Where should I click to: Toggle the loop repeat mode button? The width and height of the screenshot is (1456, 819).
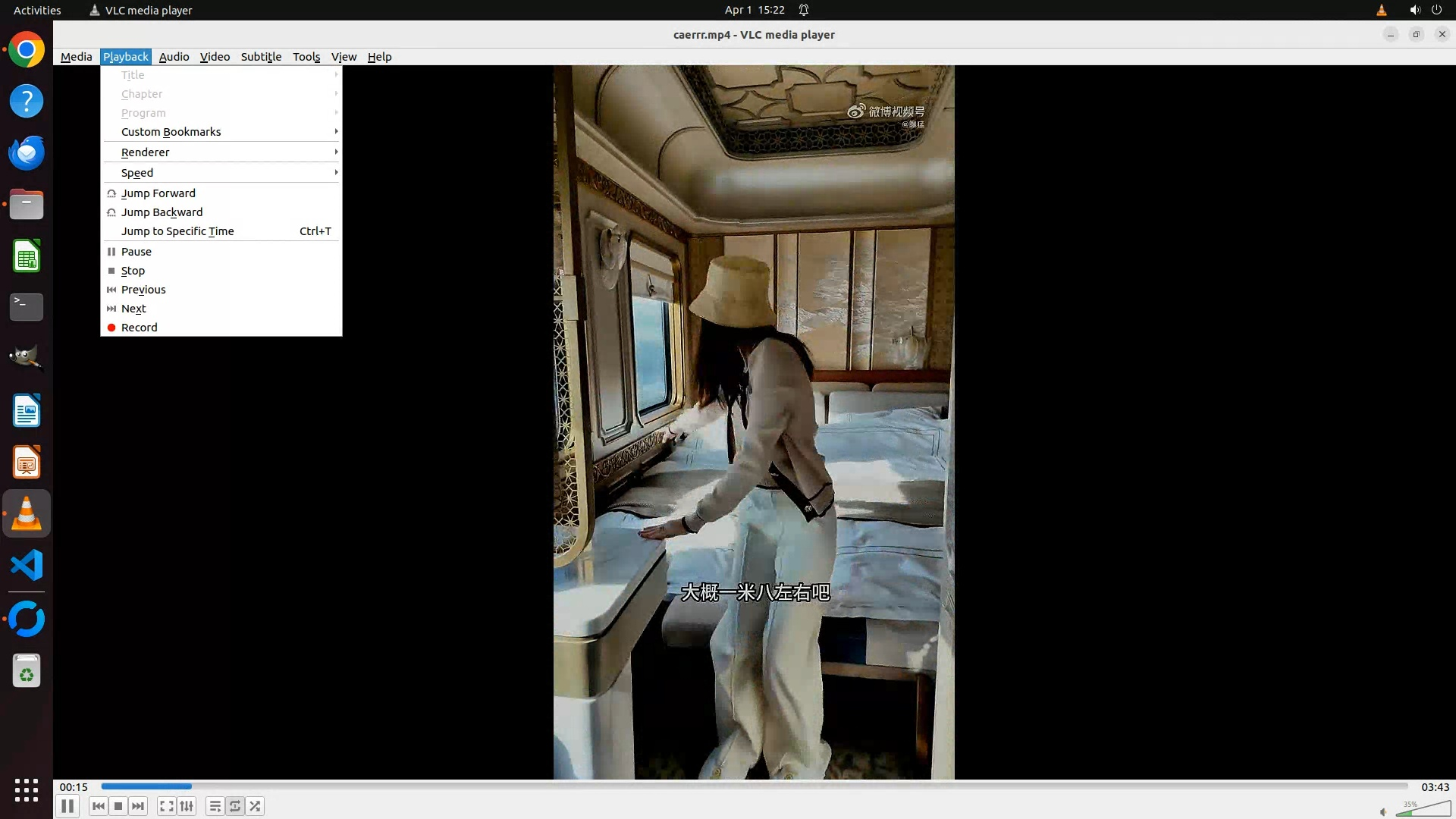(x=235, y=806)
